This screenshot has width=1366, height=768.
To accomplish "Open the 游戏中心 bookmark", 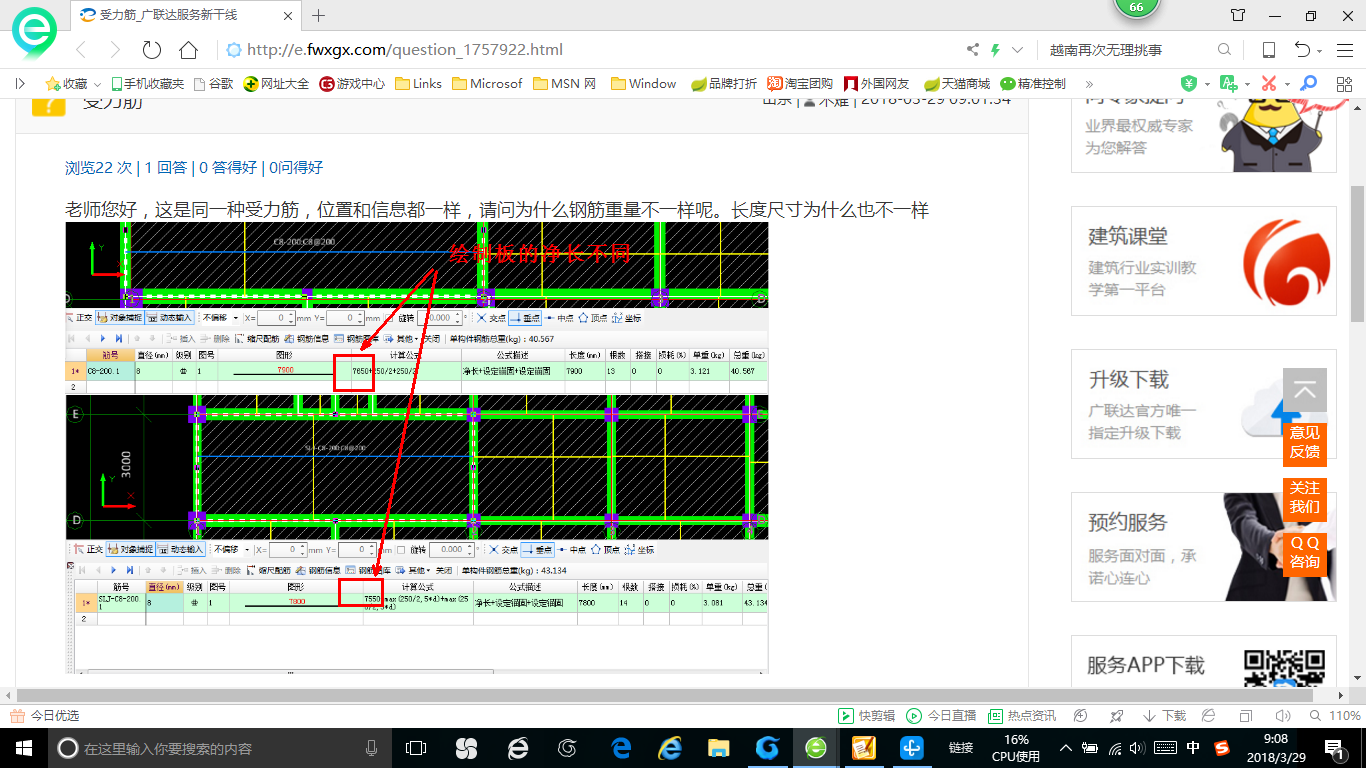I will click(352, 84).
